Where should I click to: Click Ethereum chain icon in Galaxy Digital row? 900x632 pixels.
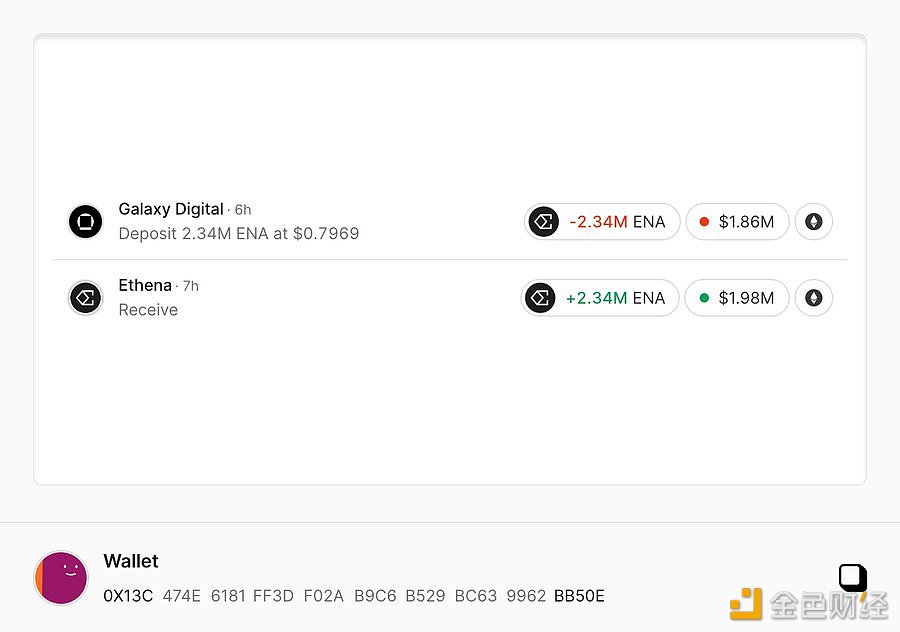(x=814, y=222)
